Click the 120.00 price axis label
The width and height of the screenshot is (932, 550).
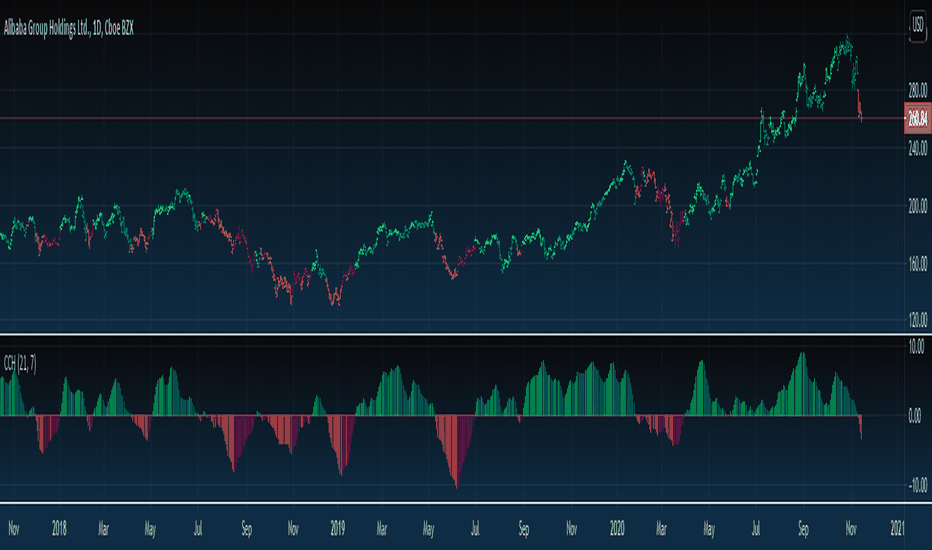tap(916, 322)
